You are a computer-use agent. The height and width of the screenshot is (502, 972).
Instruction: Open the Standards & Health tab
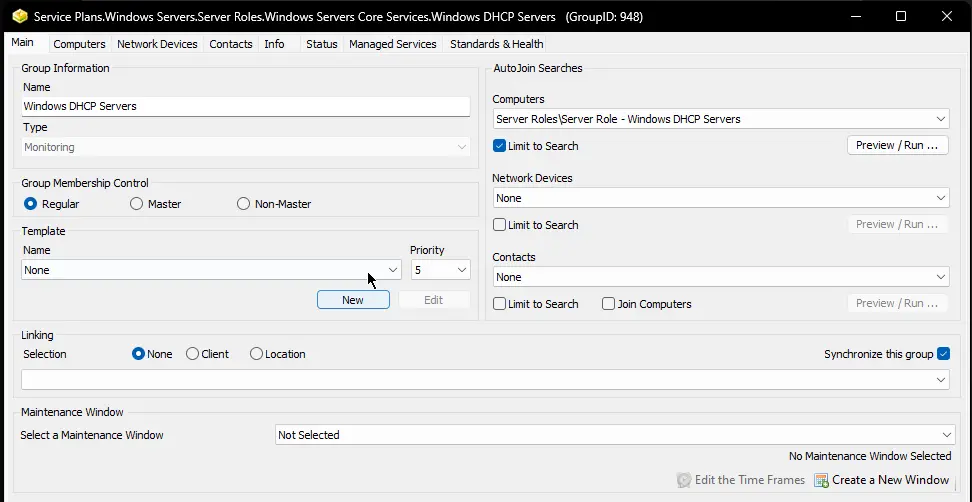tap(497, 44)
